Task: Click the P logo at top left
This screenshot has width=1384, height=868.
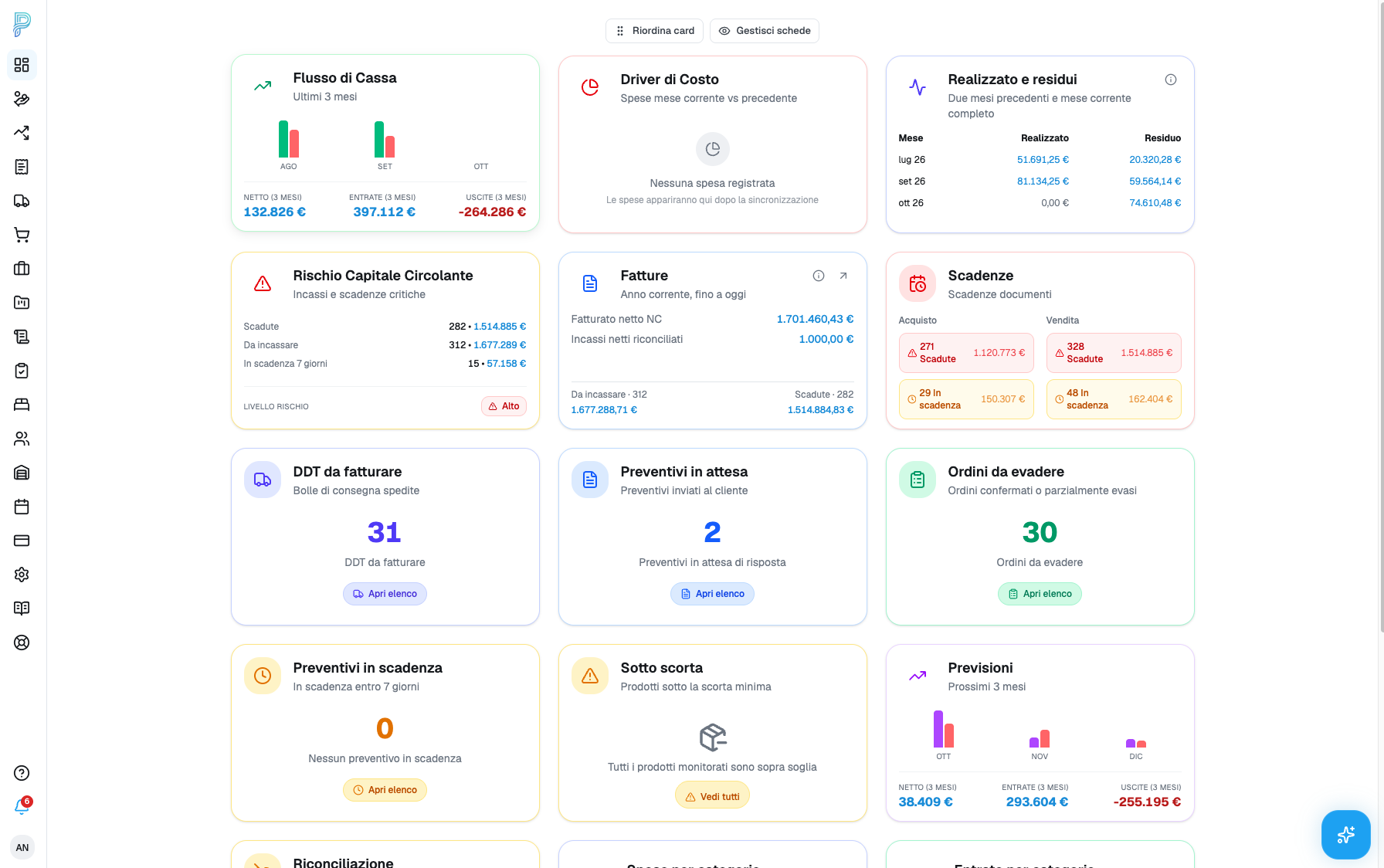Action: [x=22, y=24]
